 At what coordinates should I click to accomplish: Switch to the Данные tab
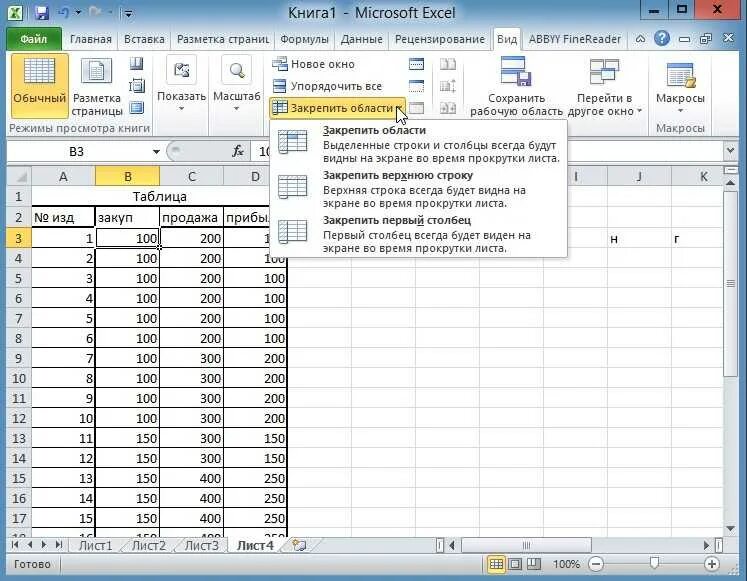pyautogui.click(x=361, y=39)
